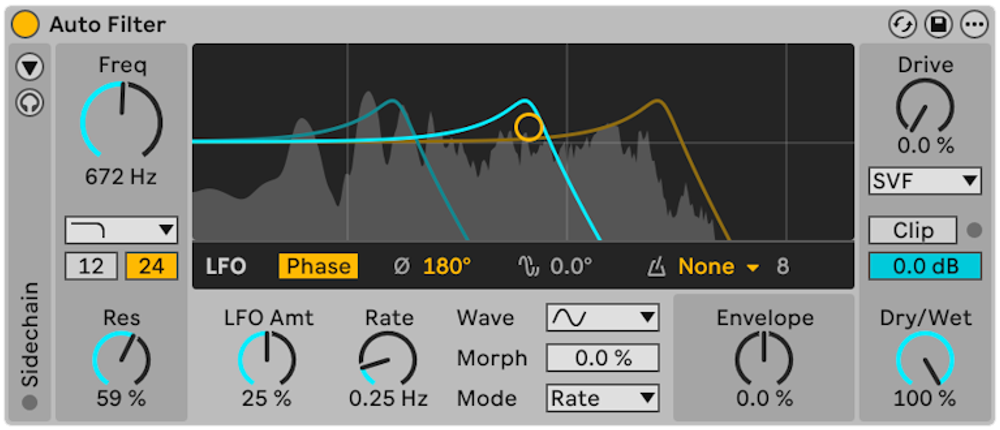Click the hot-swap preset icon
This screenshot has width=1000, height=430.
pyautogui.click(x=902, y=25)
